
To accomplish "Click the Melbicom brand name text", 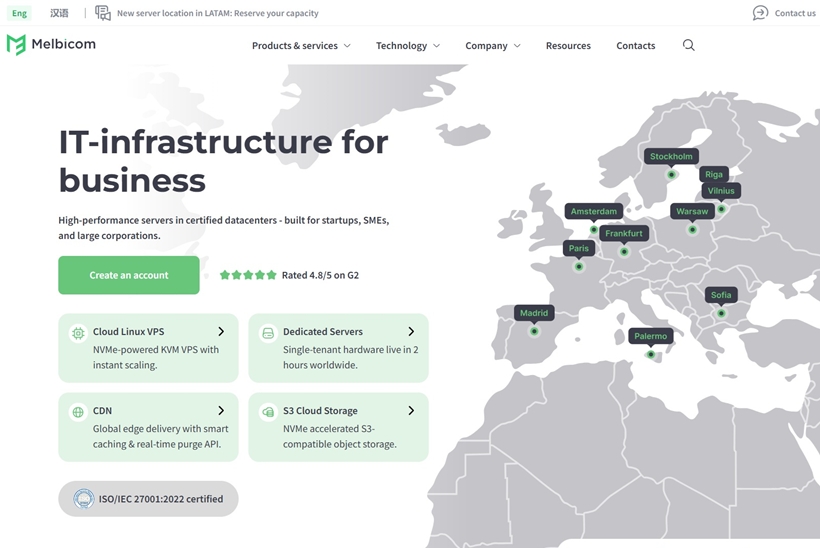I will pyautogui.click(x=64, y=44).
